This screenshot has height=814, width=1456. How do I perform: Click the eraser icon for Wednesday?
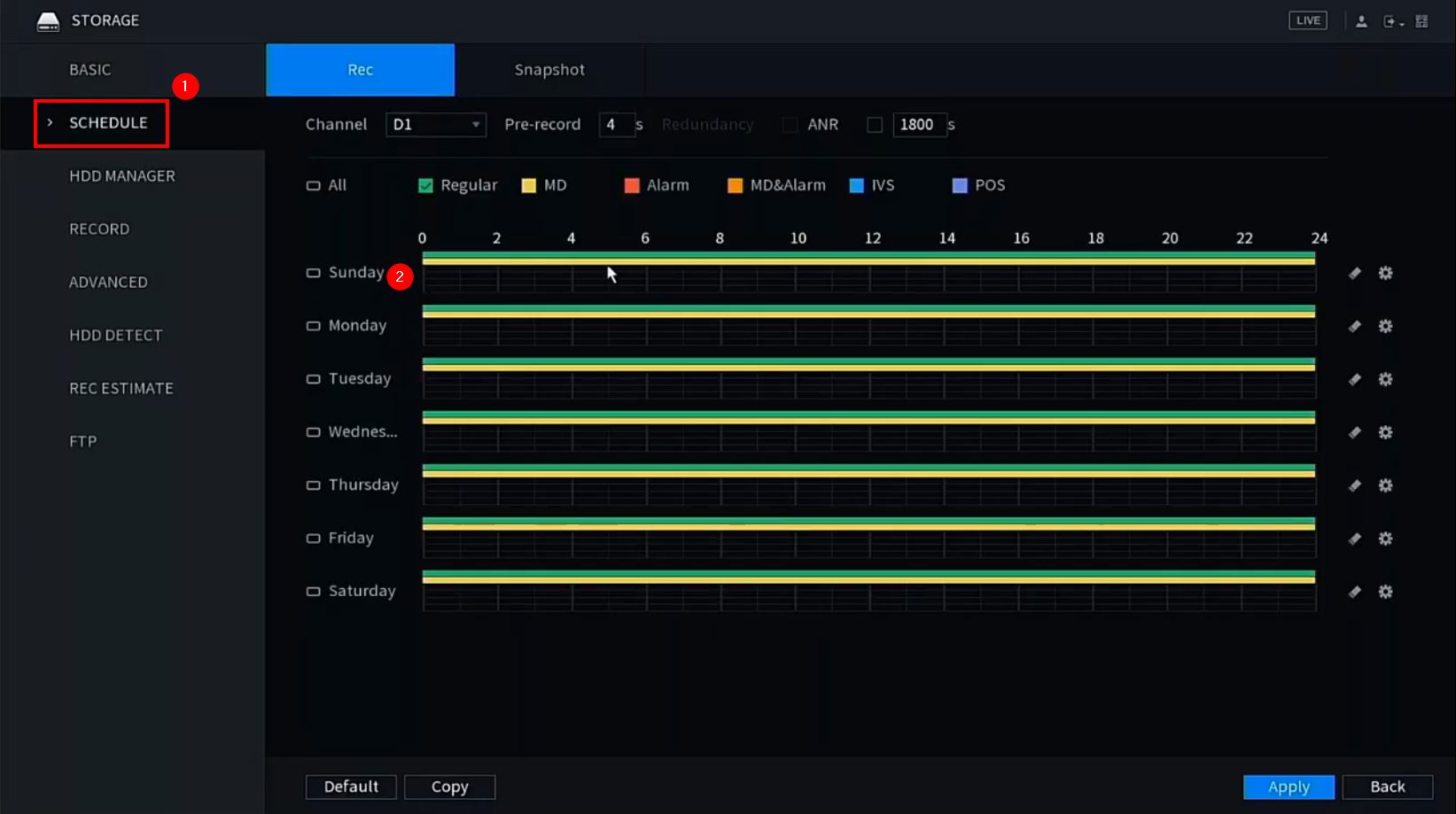tap(1354, 433)
